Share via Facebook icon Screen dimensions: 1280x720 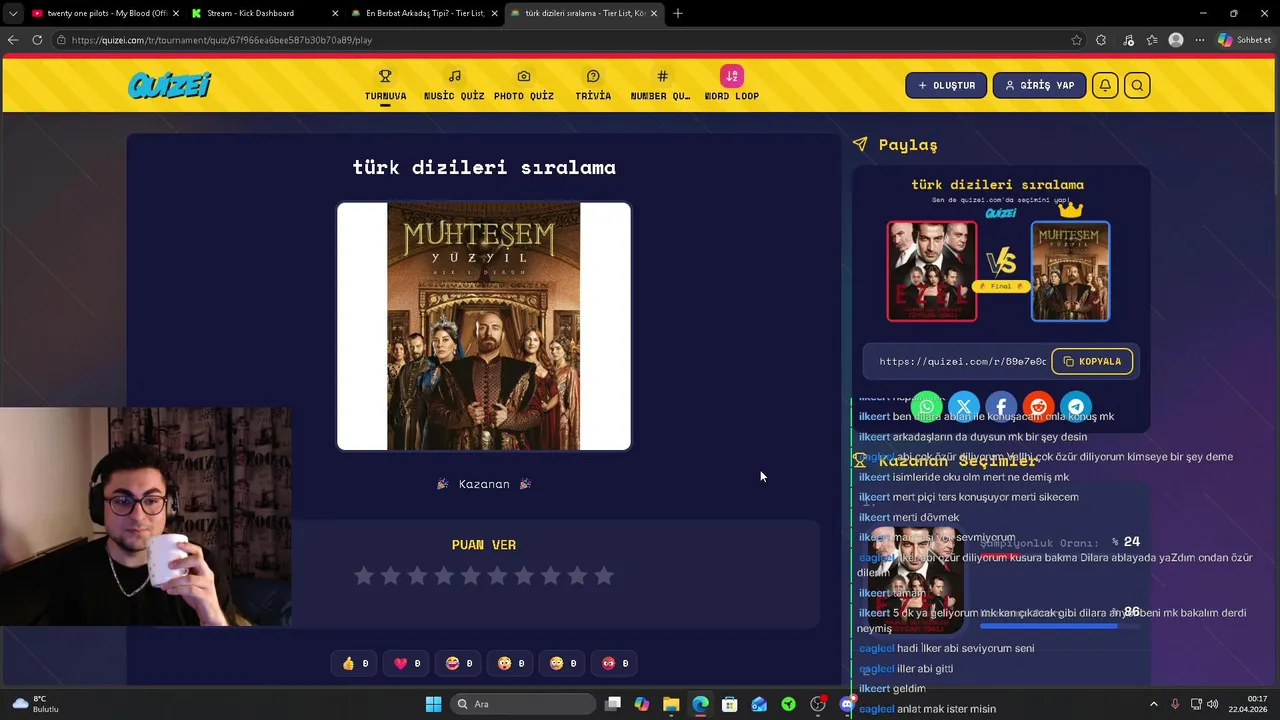[1001, 407]
